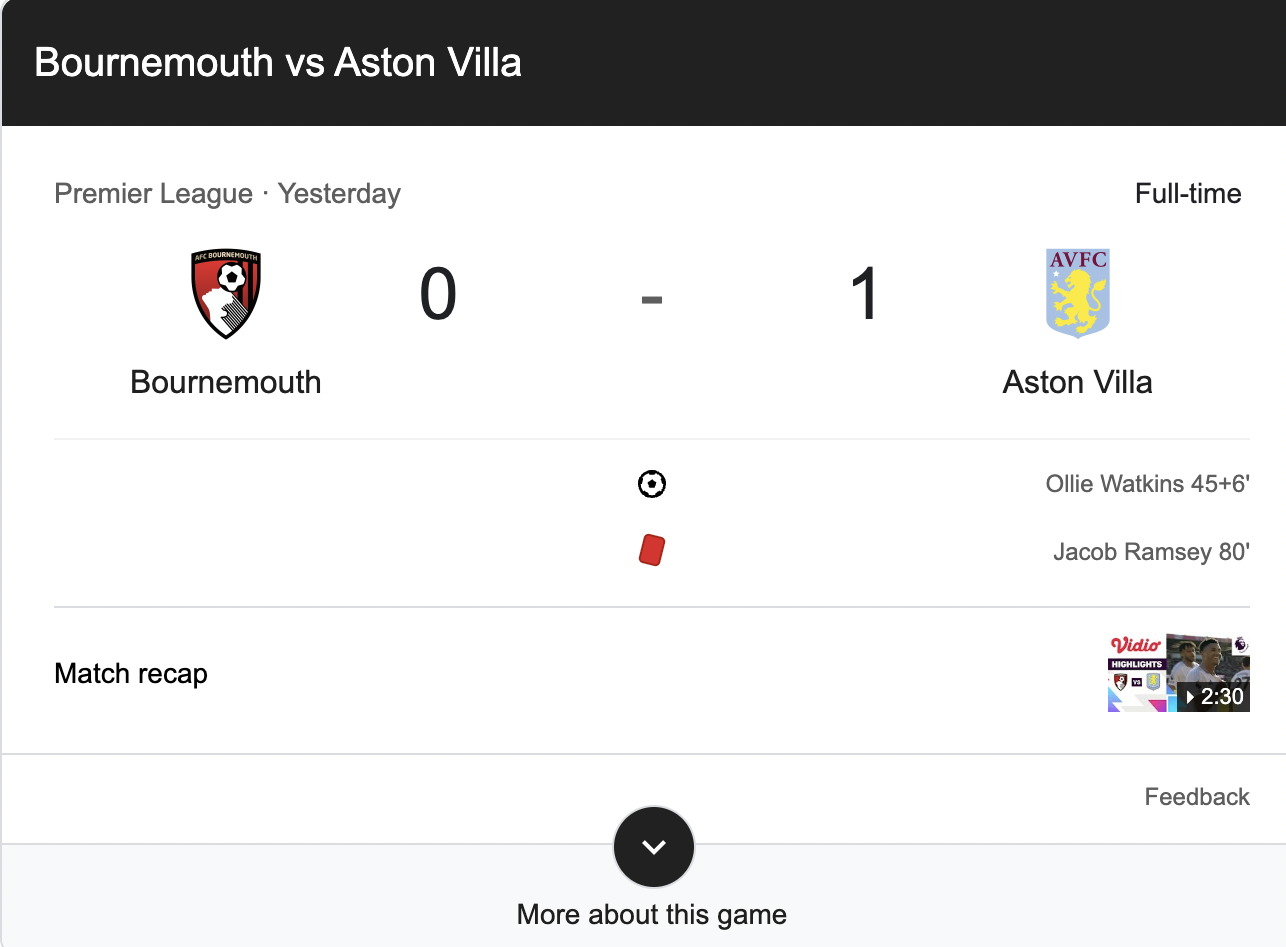Play the Vidio highlights video thumbnail
Screen dimensions: 1286x947
(1179, 673)
